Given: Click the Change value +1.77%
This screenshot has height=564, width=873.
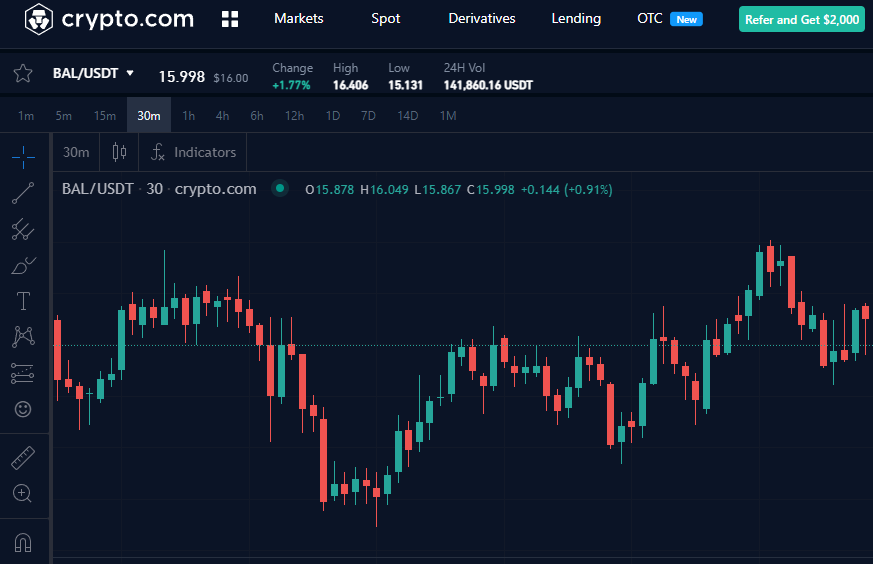Looking at the screenshot, I should tap(291, 85).
